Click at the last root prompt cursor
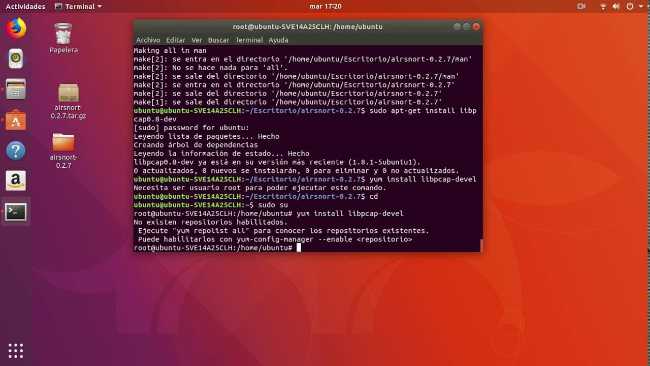The height and width of the screenshot is (366, 650). point(298,248)
